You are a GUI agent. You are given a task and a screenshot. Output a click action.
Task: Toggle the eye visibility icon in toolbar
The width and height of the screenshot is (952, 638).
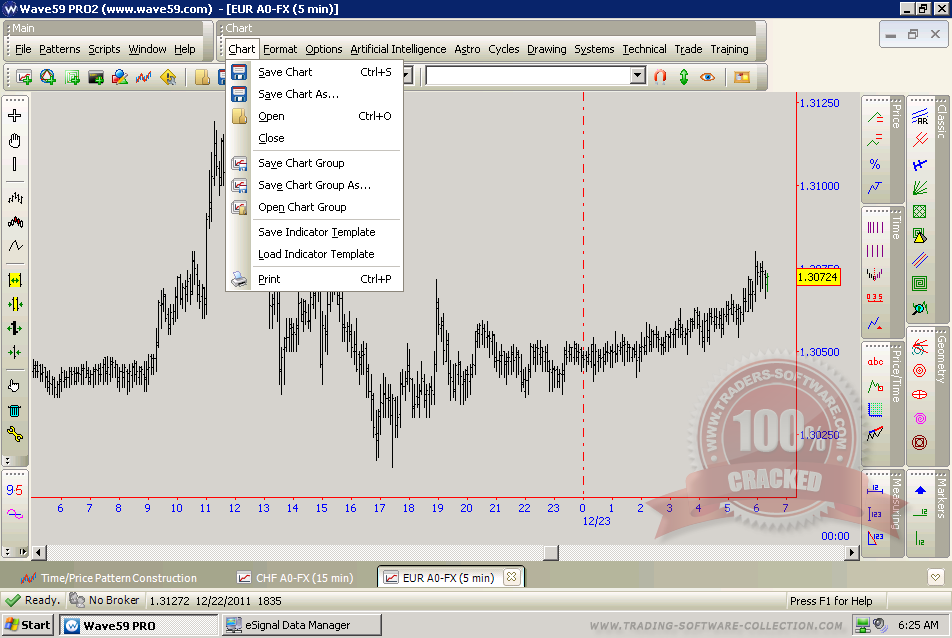(x=708, y=76)
